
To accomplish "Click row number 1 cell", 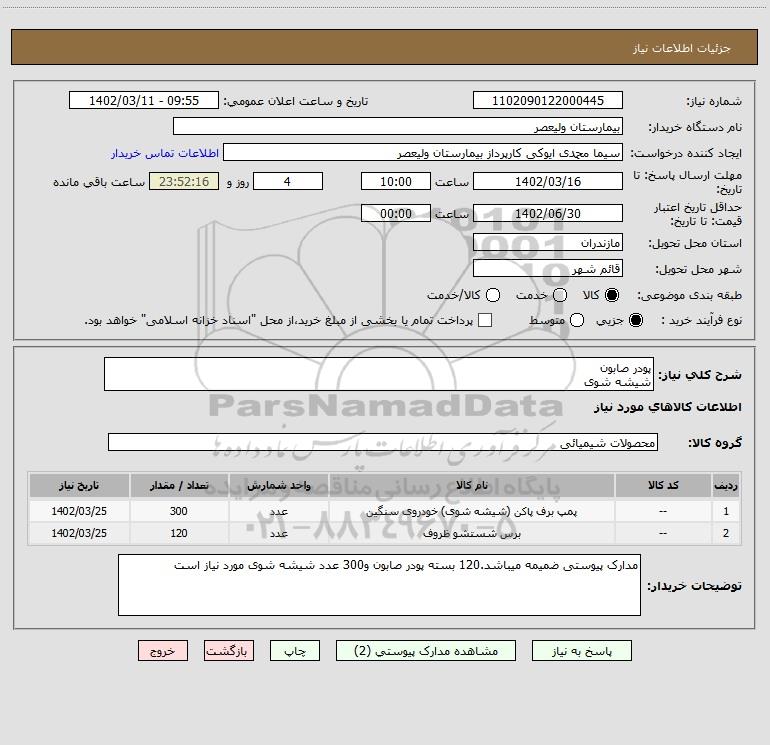I will tap(726, 511).
